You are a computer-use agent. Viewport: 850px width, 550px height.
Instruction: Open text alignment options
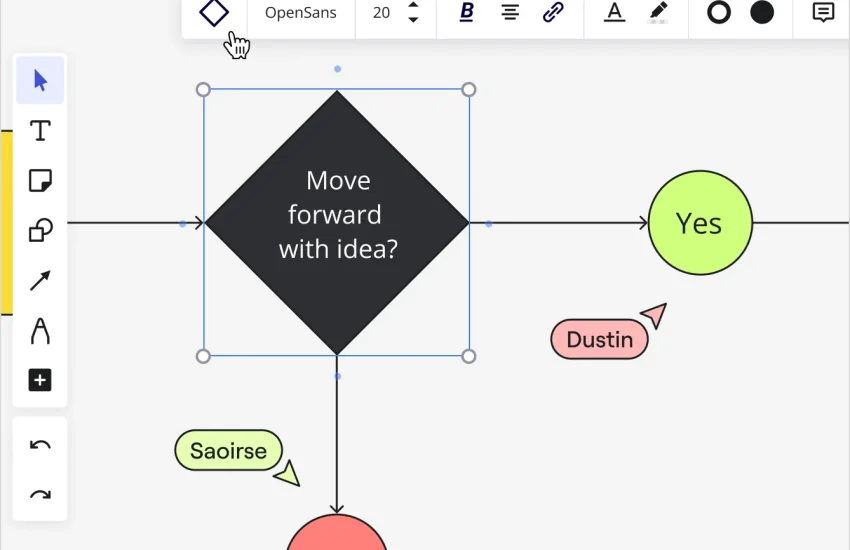[510, 13]
